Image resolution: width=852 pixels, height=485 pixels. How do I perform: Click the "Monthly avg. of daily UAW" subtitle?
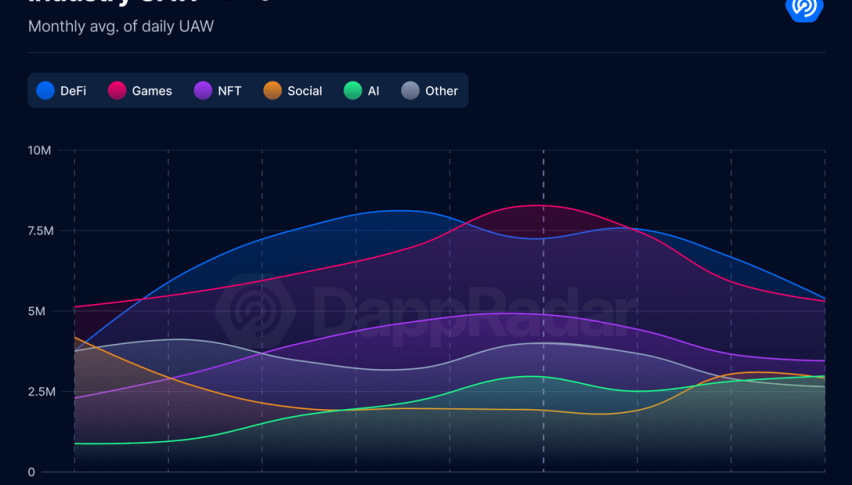coord(120,26)
